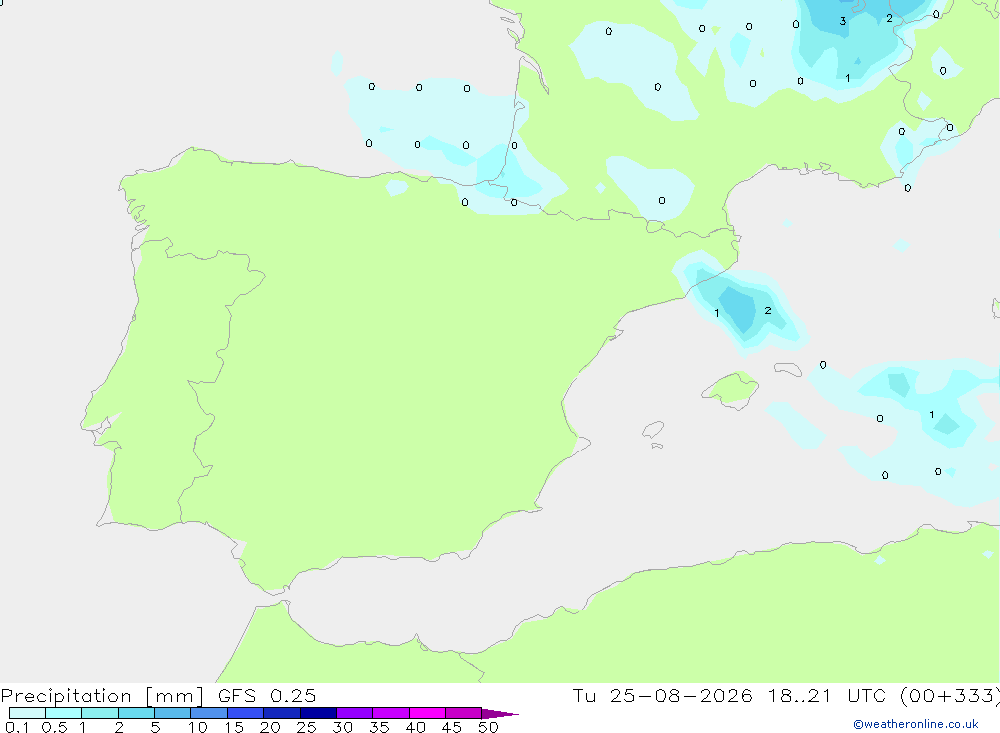Click the "20" legend scale label
1000x733 pixels.
[270, 727]
